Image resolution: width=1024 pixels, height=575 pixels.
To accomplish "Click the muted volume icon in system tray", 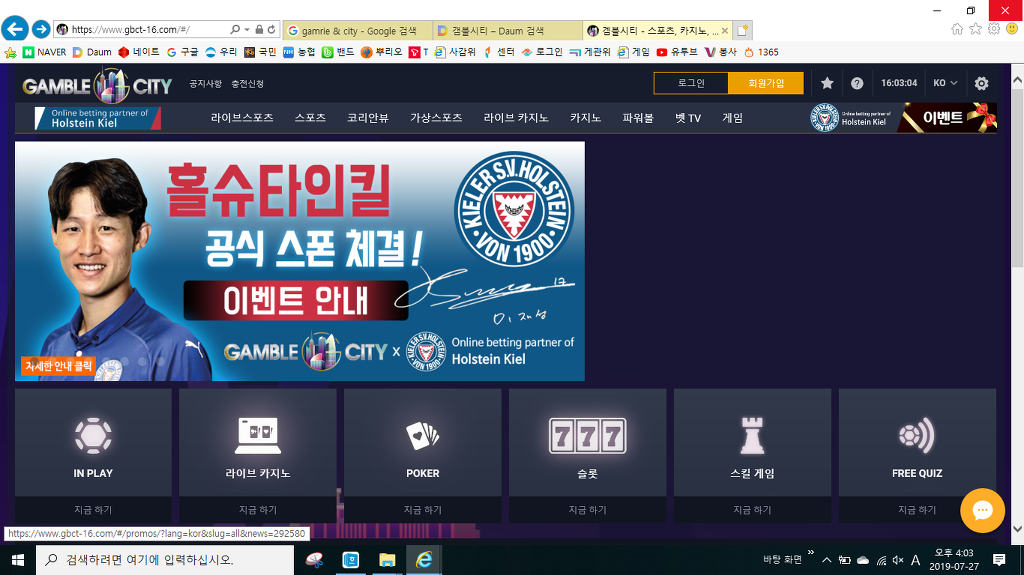I will [898, 560].
